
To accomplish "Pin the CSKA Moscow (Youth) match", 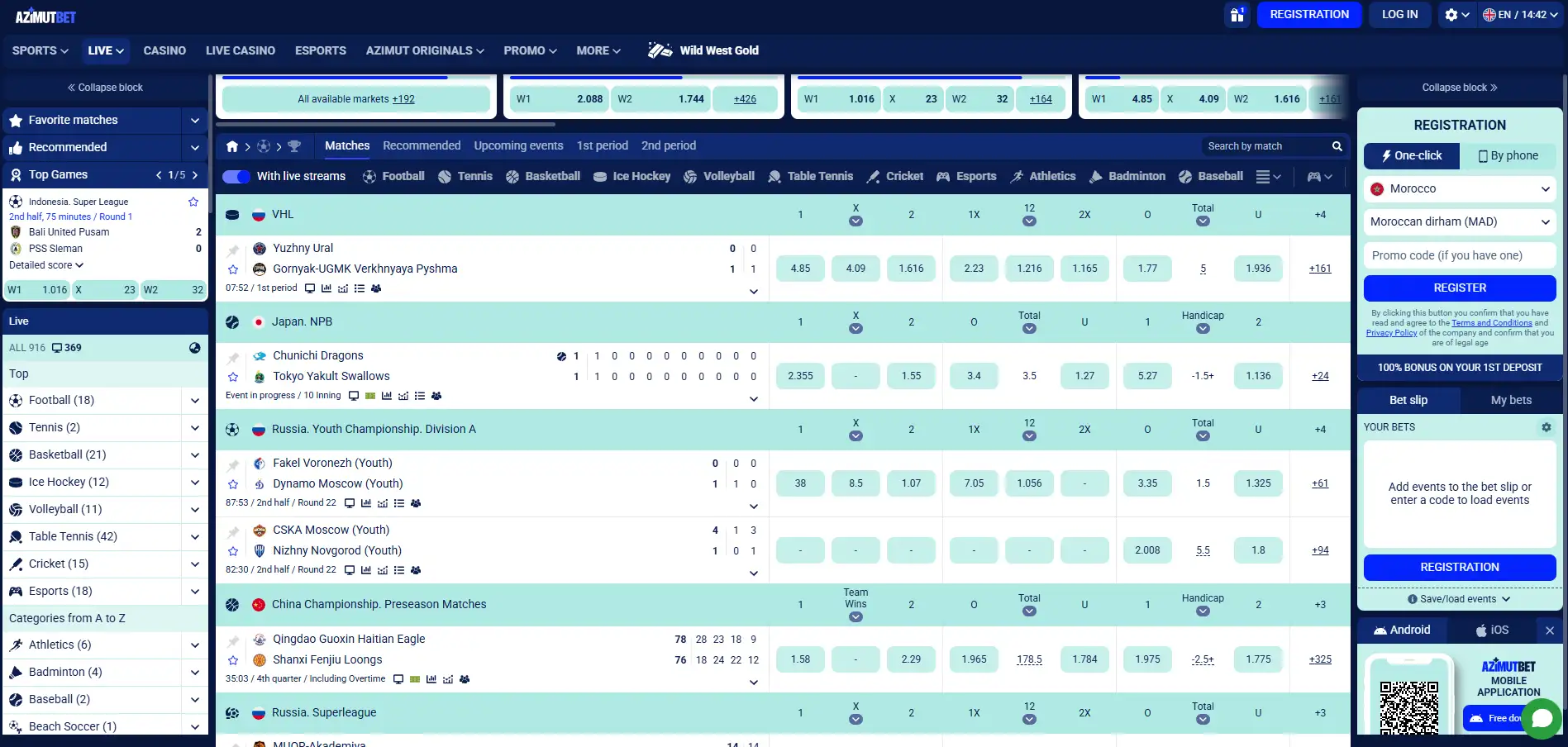I will (233, 531).
